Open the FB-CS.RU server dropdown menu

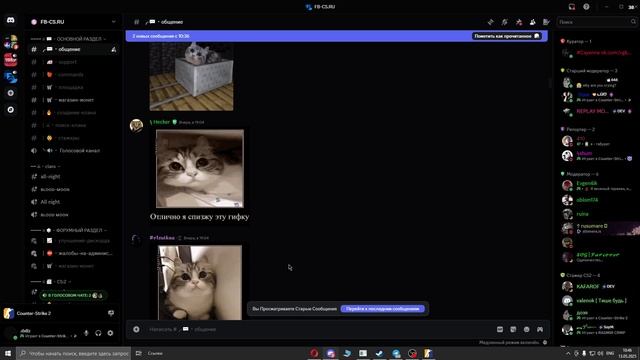tap(73, 22)
